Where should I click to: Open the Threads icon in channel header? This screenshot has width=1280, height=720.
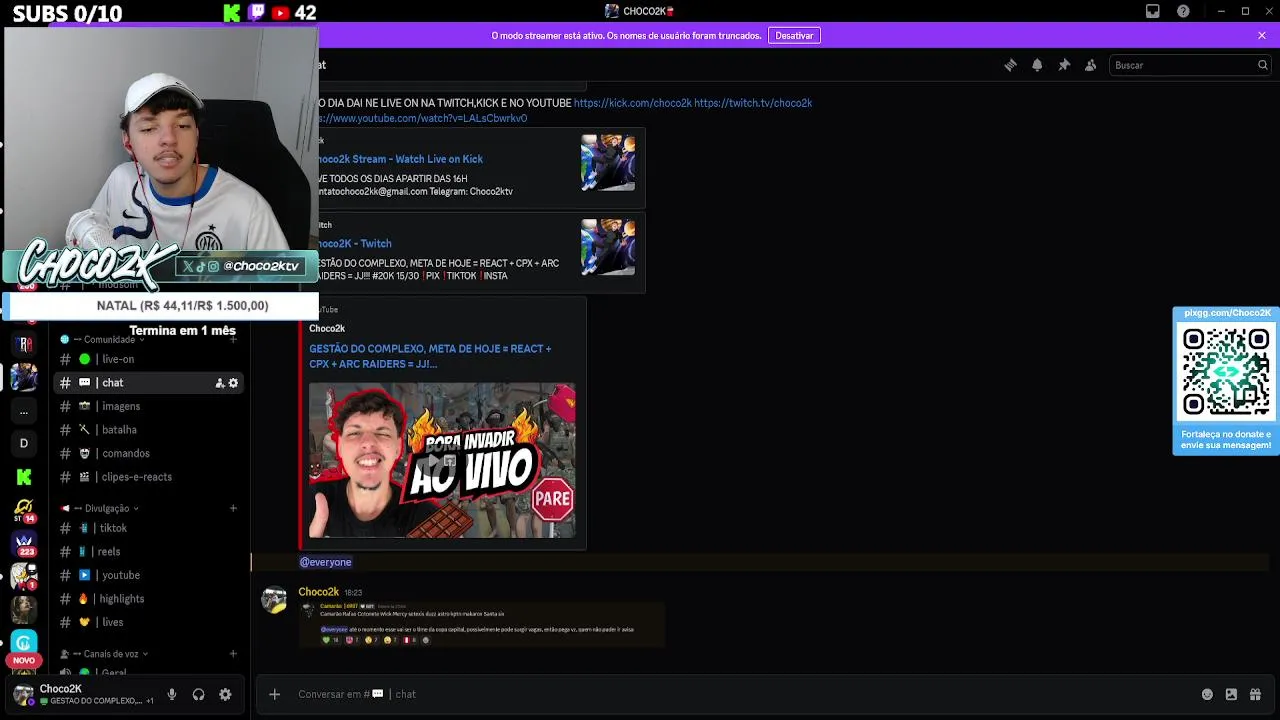[1010, 65]
